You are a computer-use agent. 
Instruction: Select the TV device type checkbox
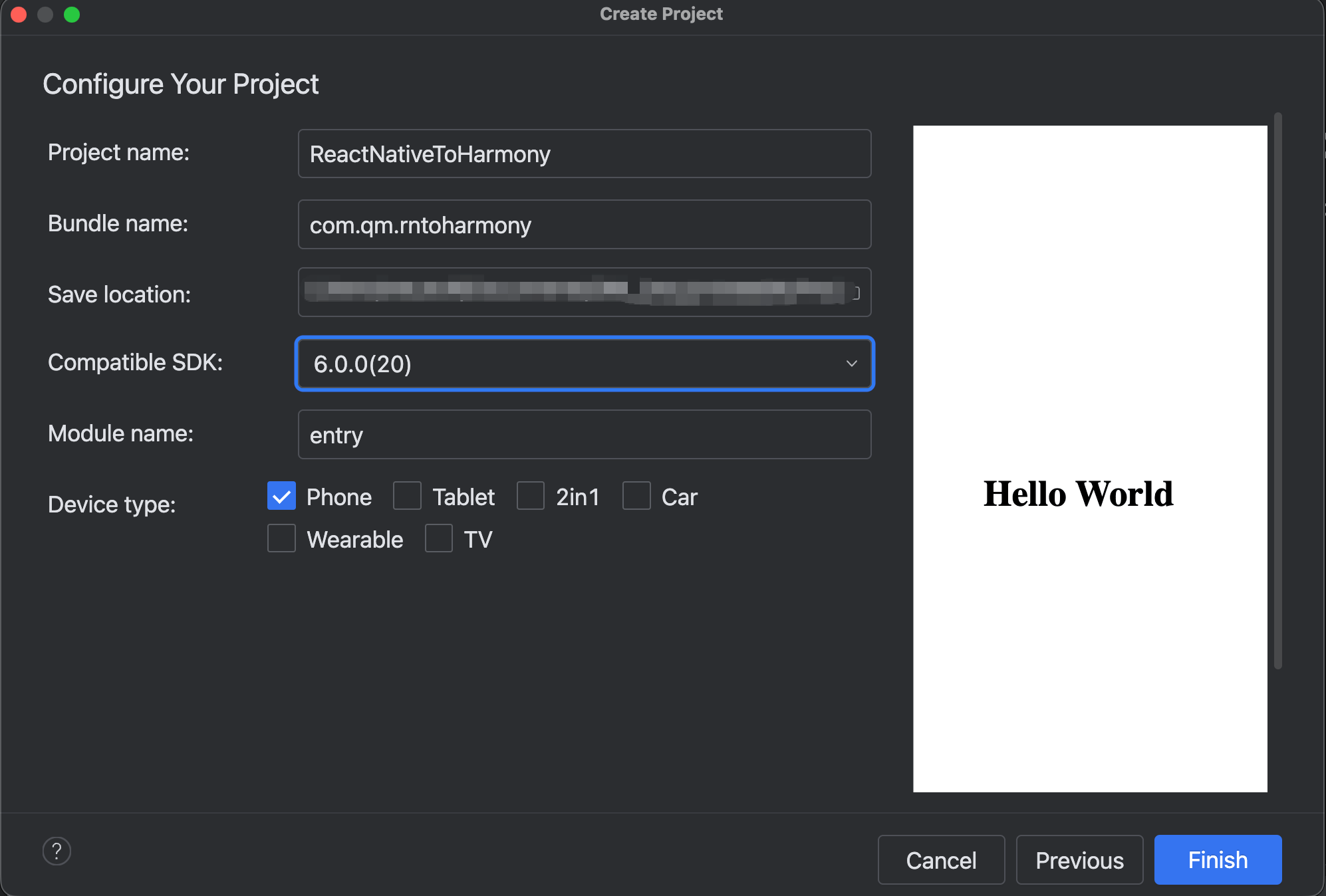439,538
